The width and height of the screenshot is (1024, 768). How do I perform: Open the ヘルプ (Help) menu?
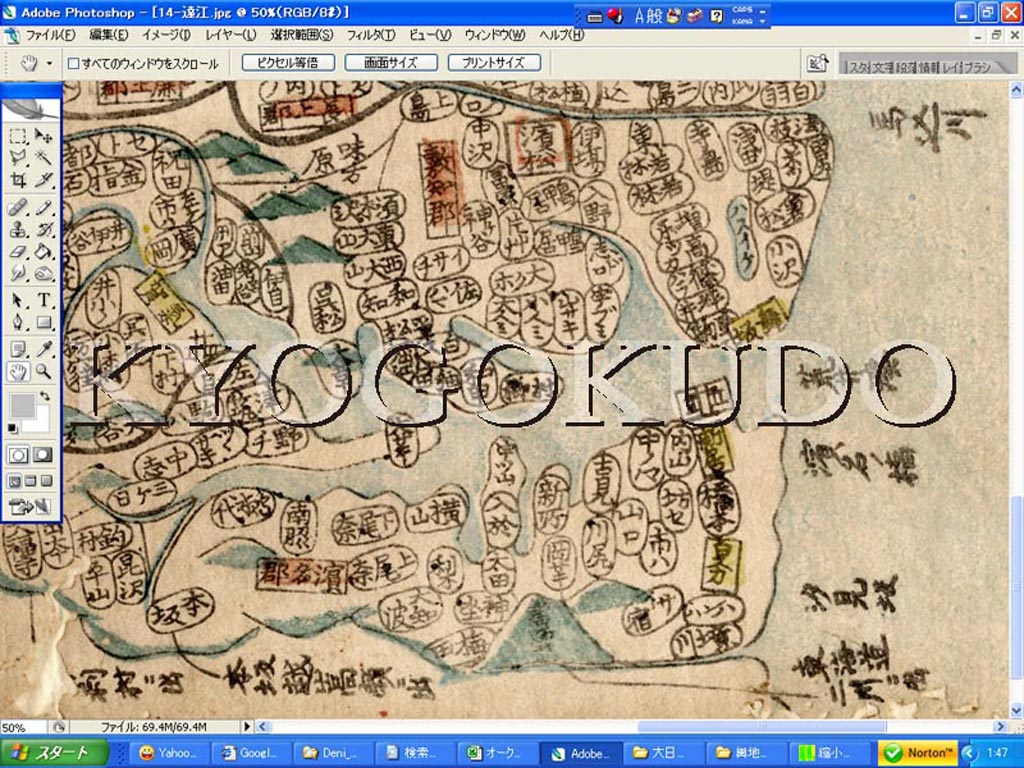562,35
